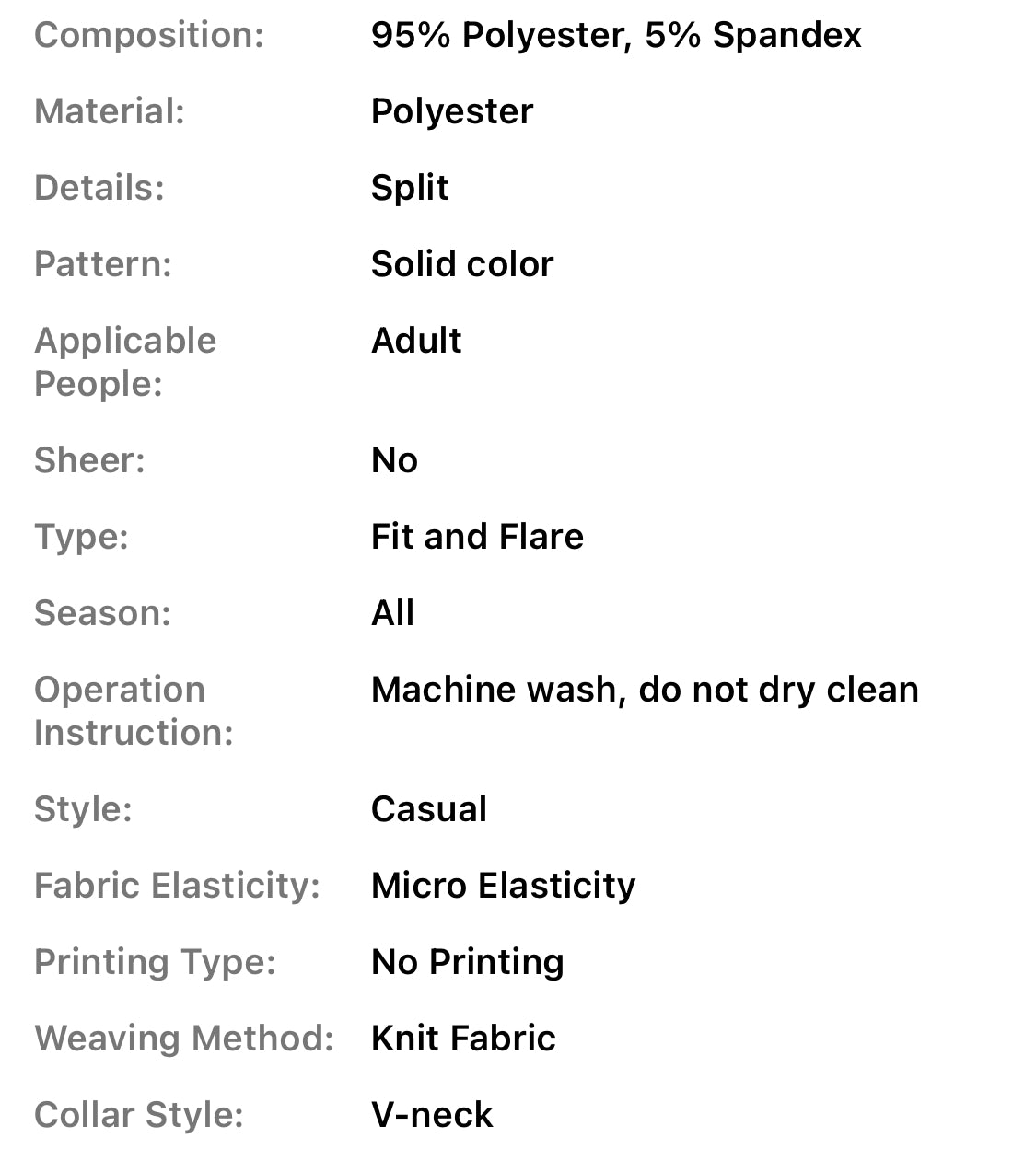Select the "Micro Elasticity" value
This screenshot has width=1036, height=1149.
(x=503, y=886)
